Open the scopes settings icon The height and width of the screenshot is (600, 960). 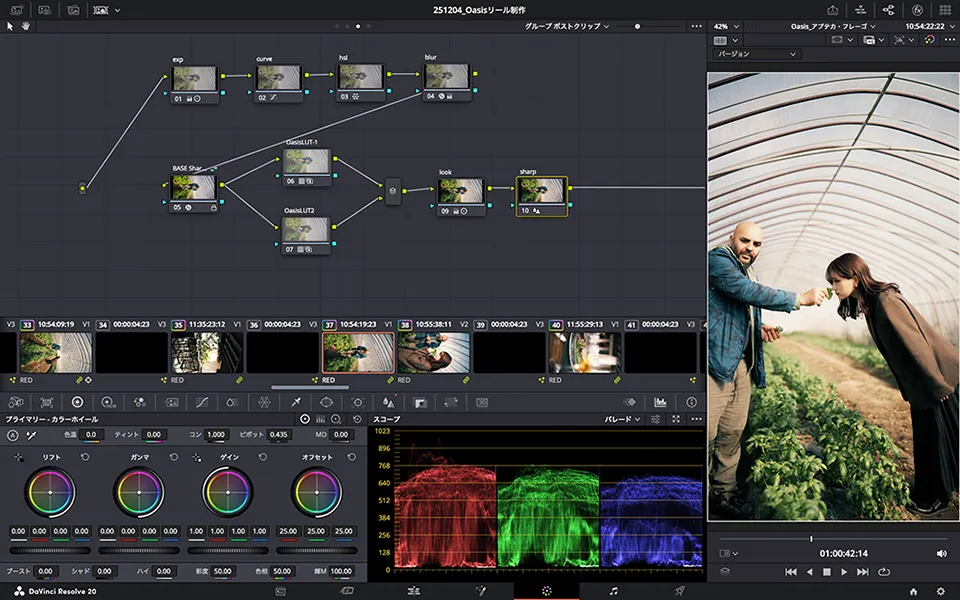(x=656, y=419)
